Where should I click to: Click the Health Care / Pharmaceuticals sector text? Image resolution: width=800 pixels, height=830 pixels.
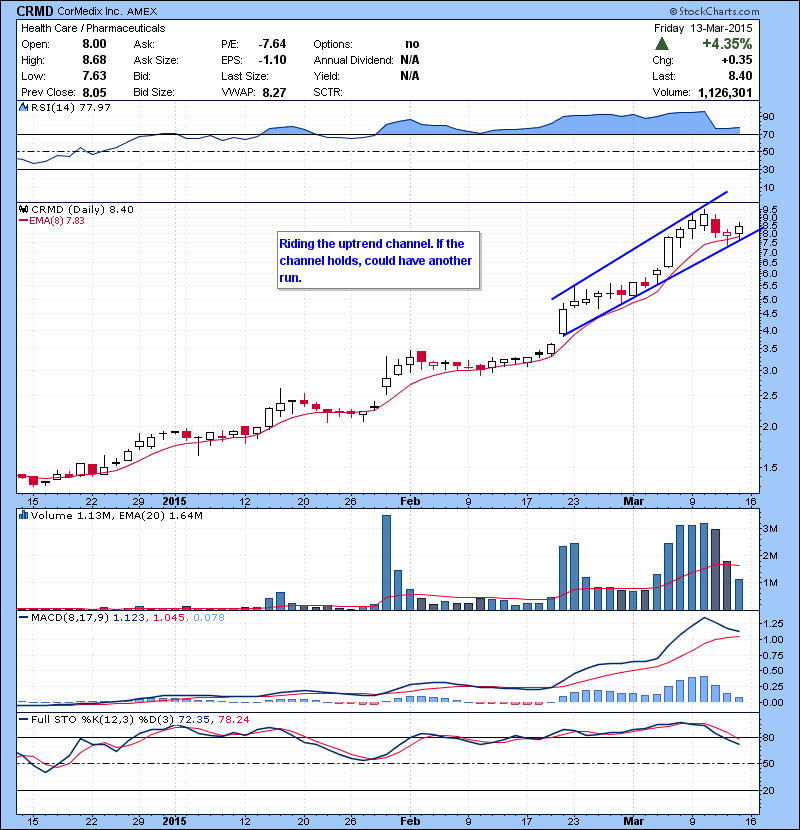[93, 28]
